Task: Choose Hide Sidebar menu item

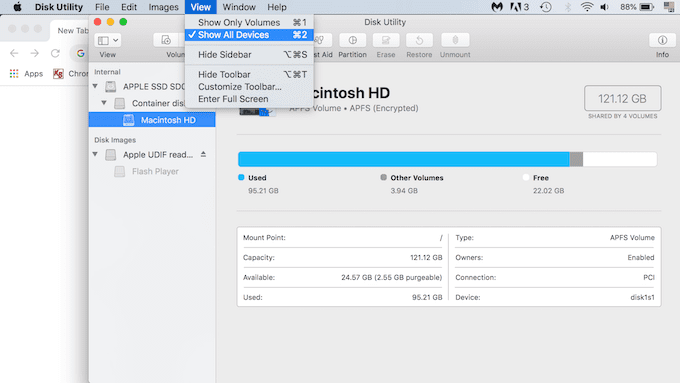Action: (249, 55)
